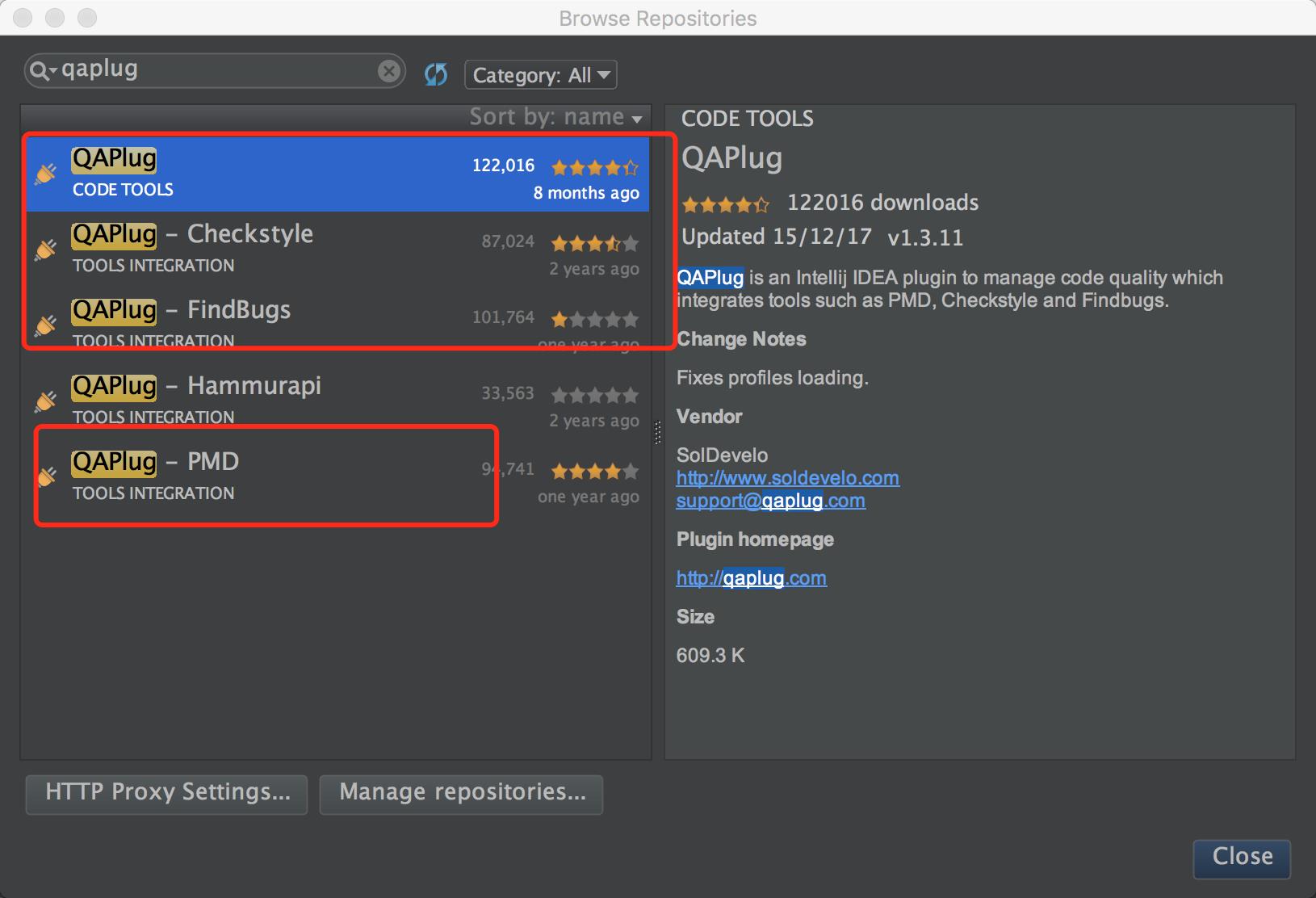Open the Sort by: name dropdown
The height and width of the screenshot is (898, 1316).
[556, 117]
